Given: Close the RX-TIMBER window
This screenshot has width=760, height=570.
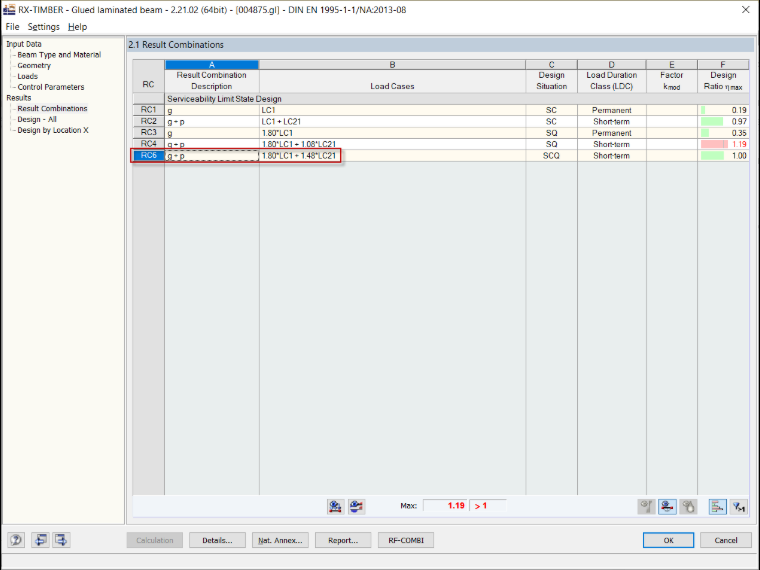Looking at the screenshot, I should pyautogui.click(x=745, y=10).
